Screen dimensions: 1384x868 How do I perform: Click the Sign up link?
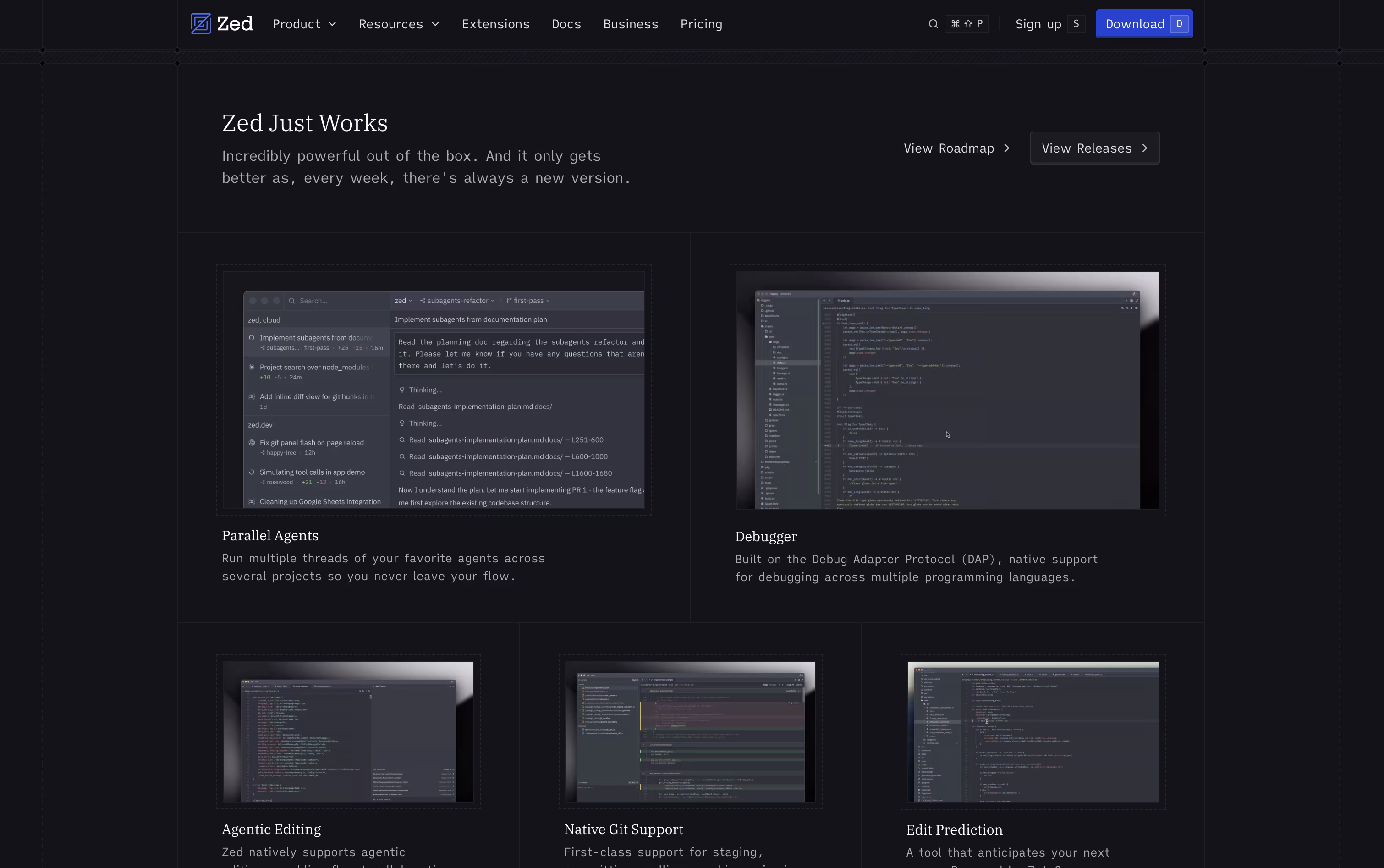pos(1038,24)
